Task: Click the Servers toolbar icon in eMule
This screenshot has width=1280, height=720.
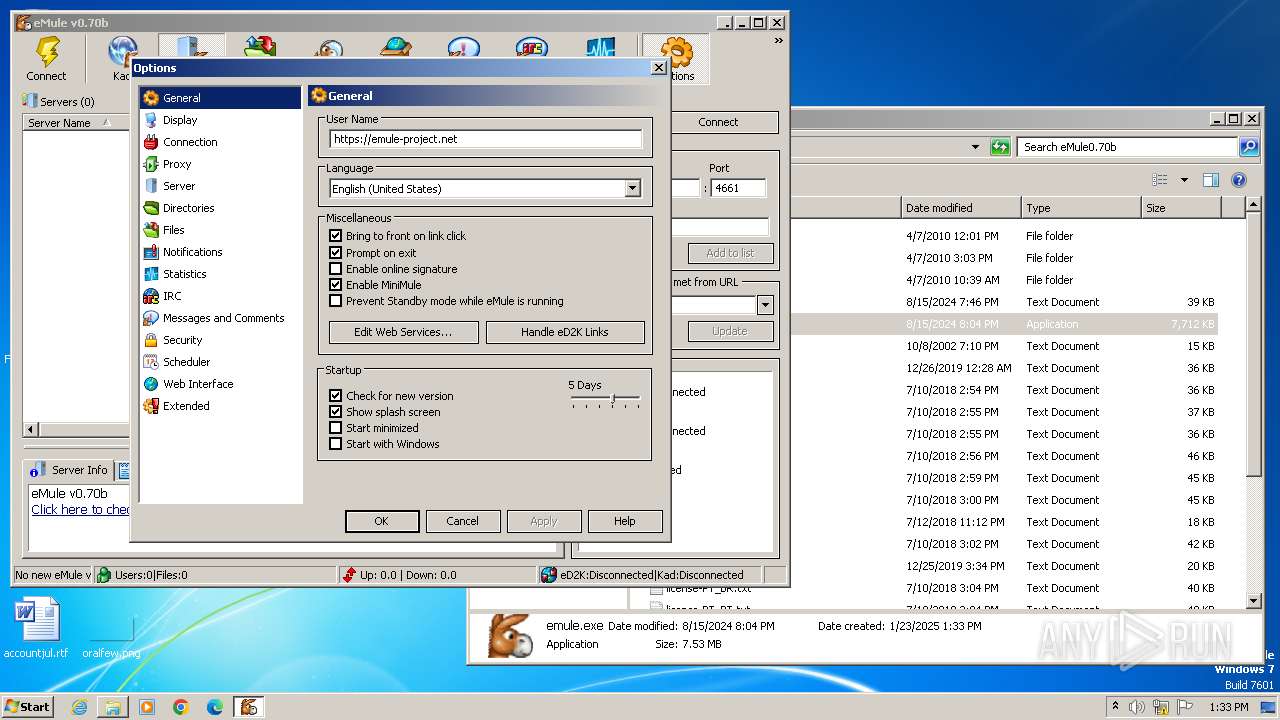Action: 192,47
